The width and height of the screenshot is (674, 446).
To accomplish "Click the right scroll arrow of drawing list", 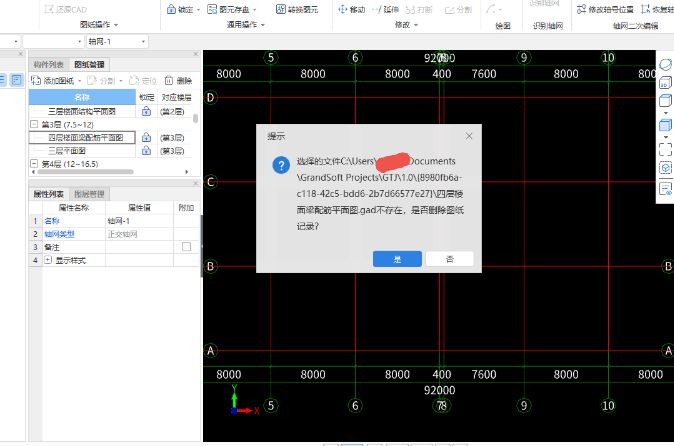I will [187, 172].
